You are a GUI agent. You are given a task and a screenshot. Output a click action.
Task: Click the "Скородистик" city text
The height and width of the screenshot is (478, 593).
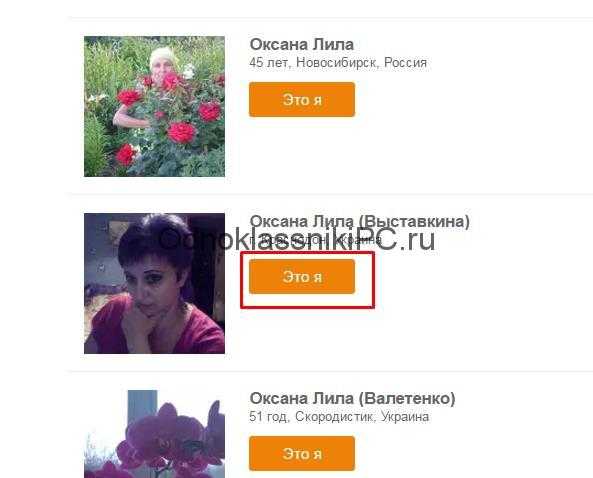point(335,417)
